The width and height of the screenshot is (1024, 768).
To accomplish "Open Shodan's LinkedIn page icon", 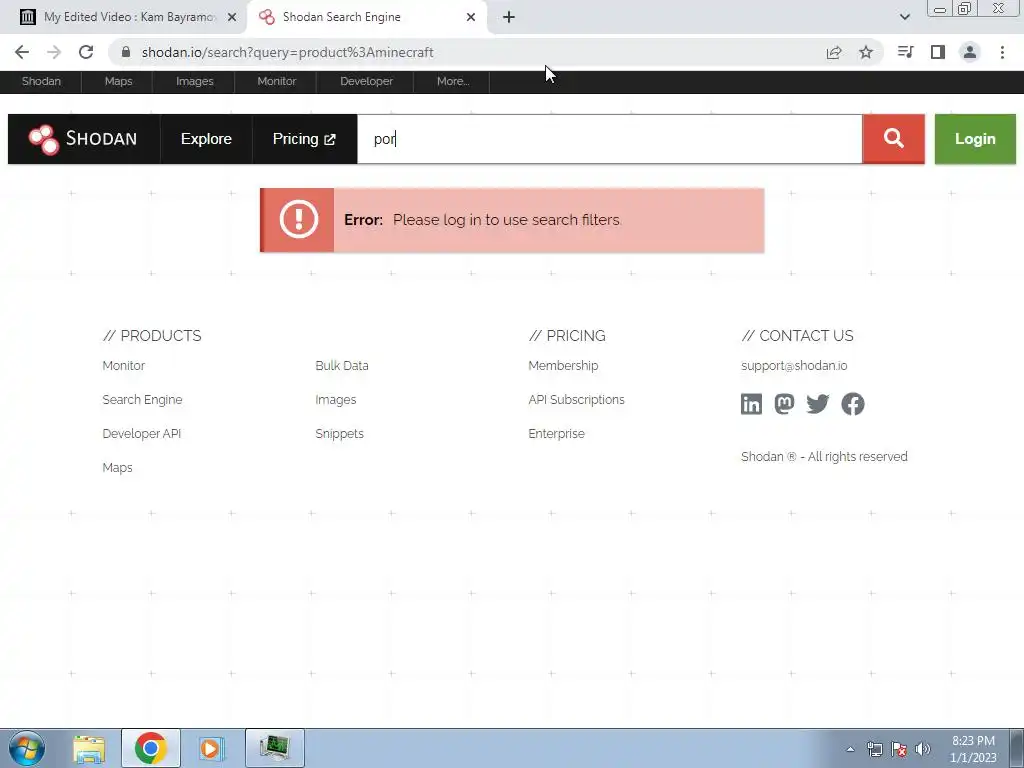I will click(751, 404).
